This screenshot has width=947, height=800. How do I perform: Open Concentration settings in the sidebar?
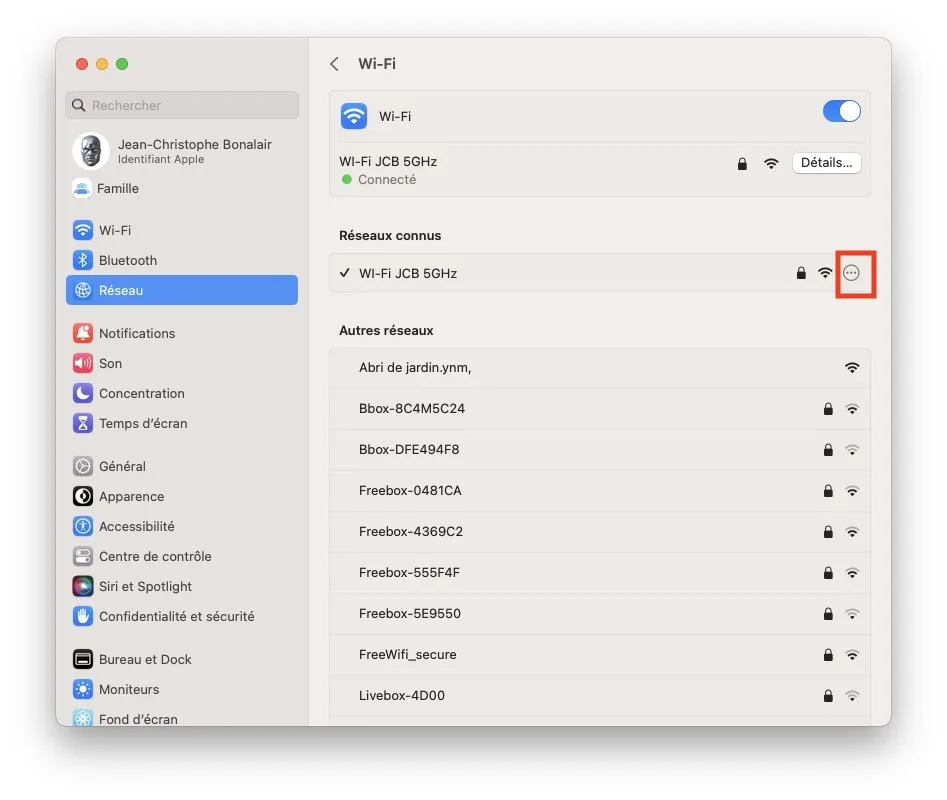(x=81, y=393)
